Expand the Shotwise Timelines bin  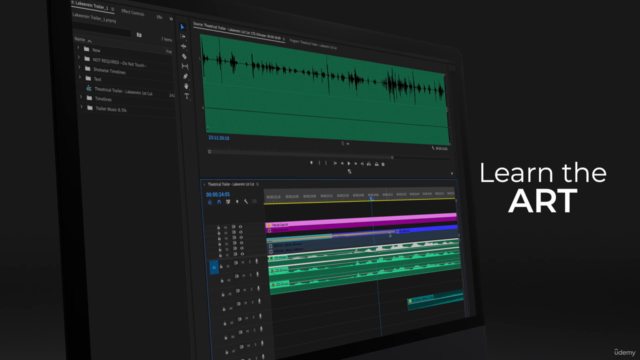[80, 67]
